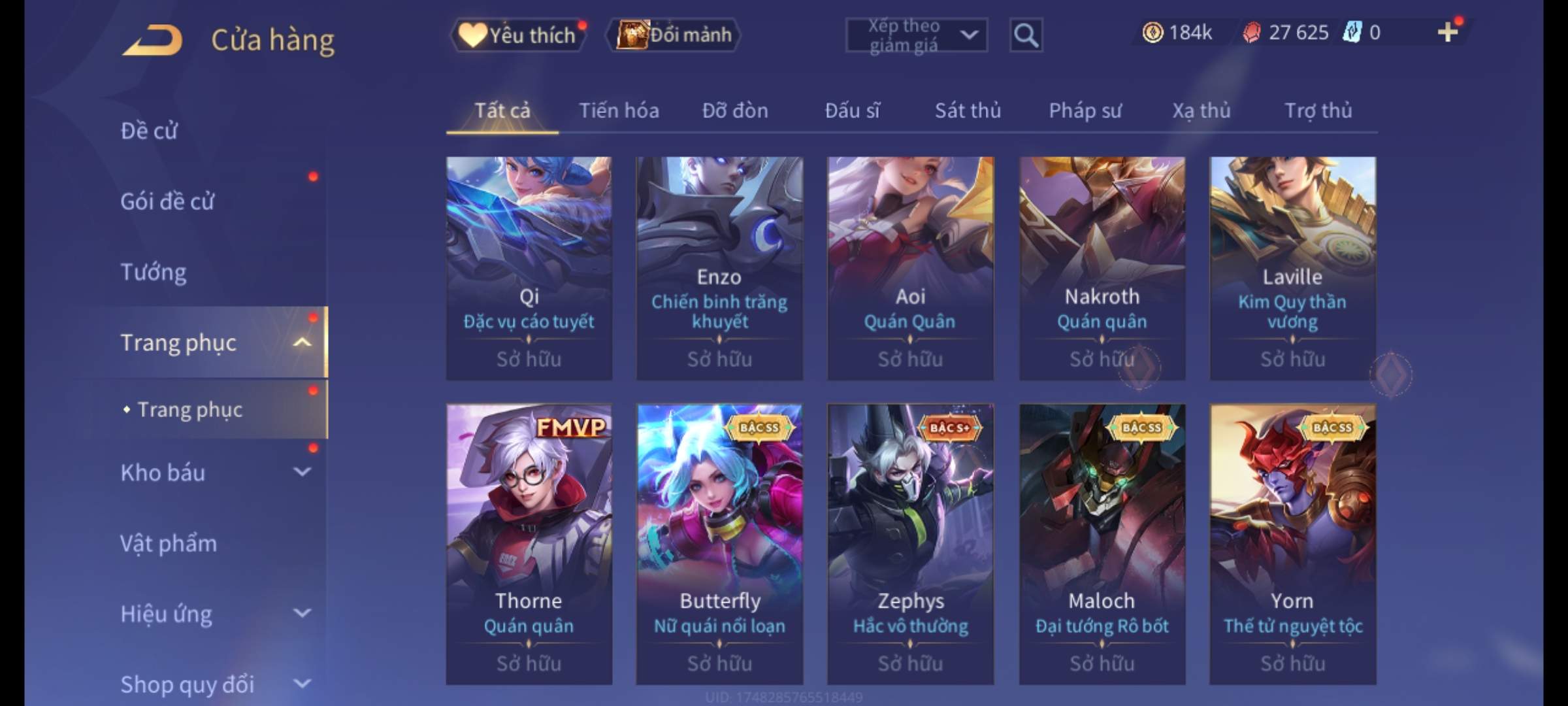Viewport: 1568px width, 706px height.
Task: Select the Pháp sư tab
Action: [x=1085, y=110]
